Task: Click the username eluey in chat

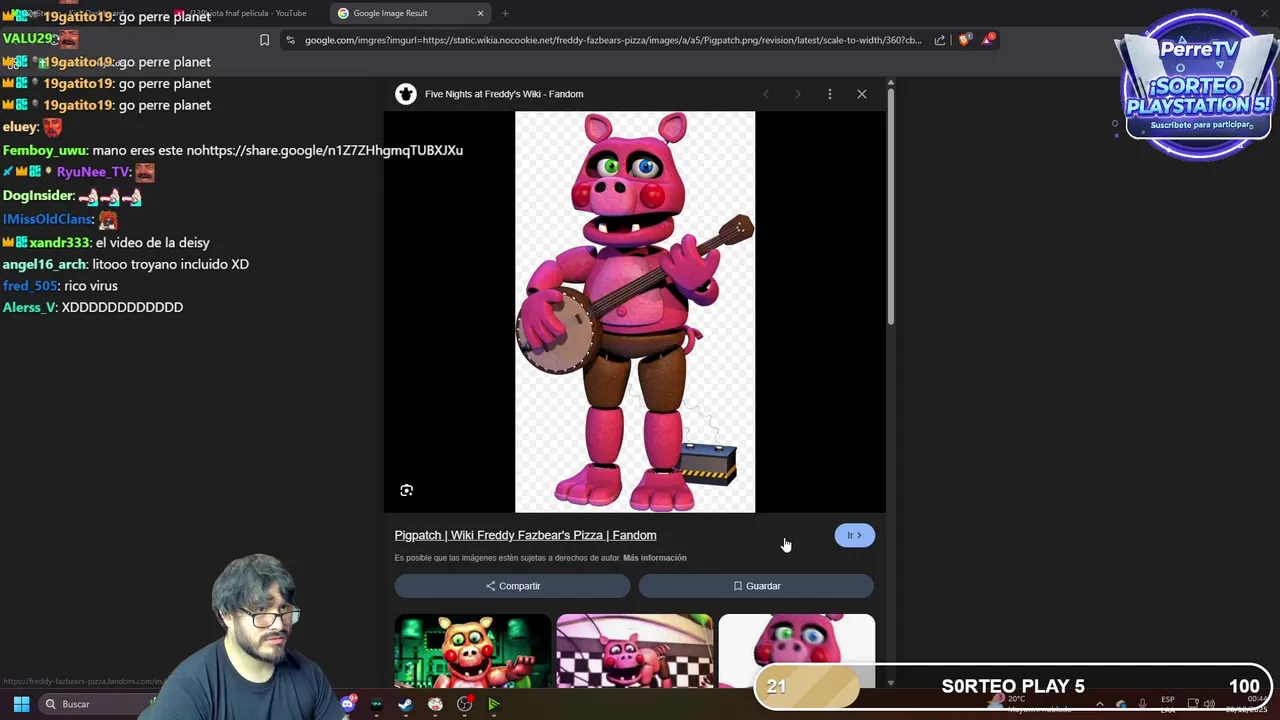Action: (20, 127)
